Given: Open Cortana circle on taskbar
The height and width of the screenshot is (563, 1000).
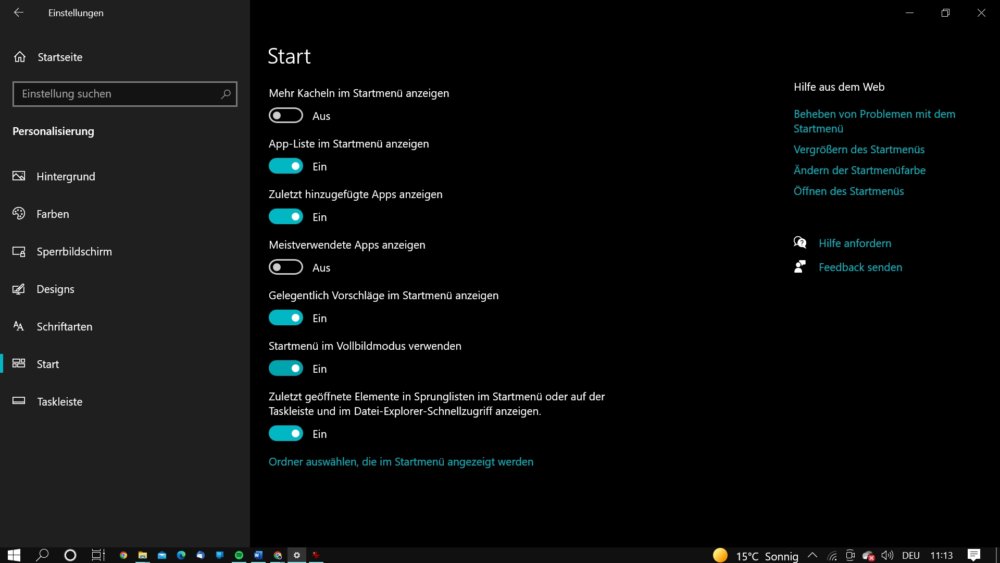Looking at the screenshot, I should pyautogui.click(x=70, y=555).
